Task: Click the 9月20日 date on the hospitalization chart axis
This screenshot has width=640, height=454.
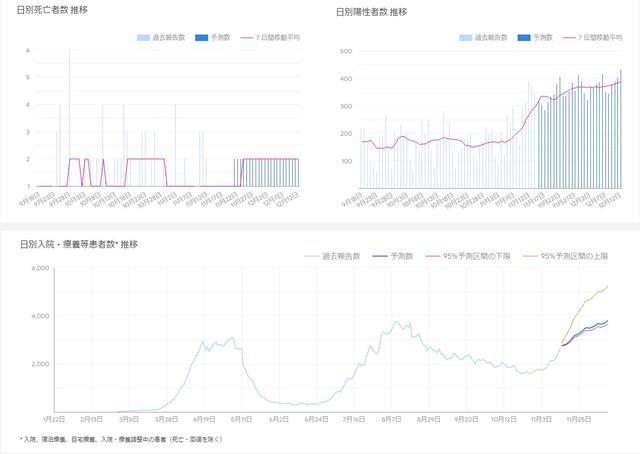Action: point(466,419)
